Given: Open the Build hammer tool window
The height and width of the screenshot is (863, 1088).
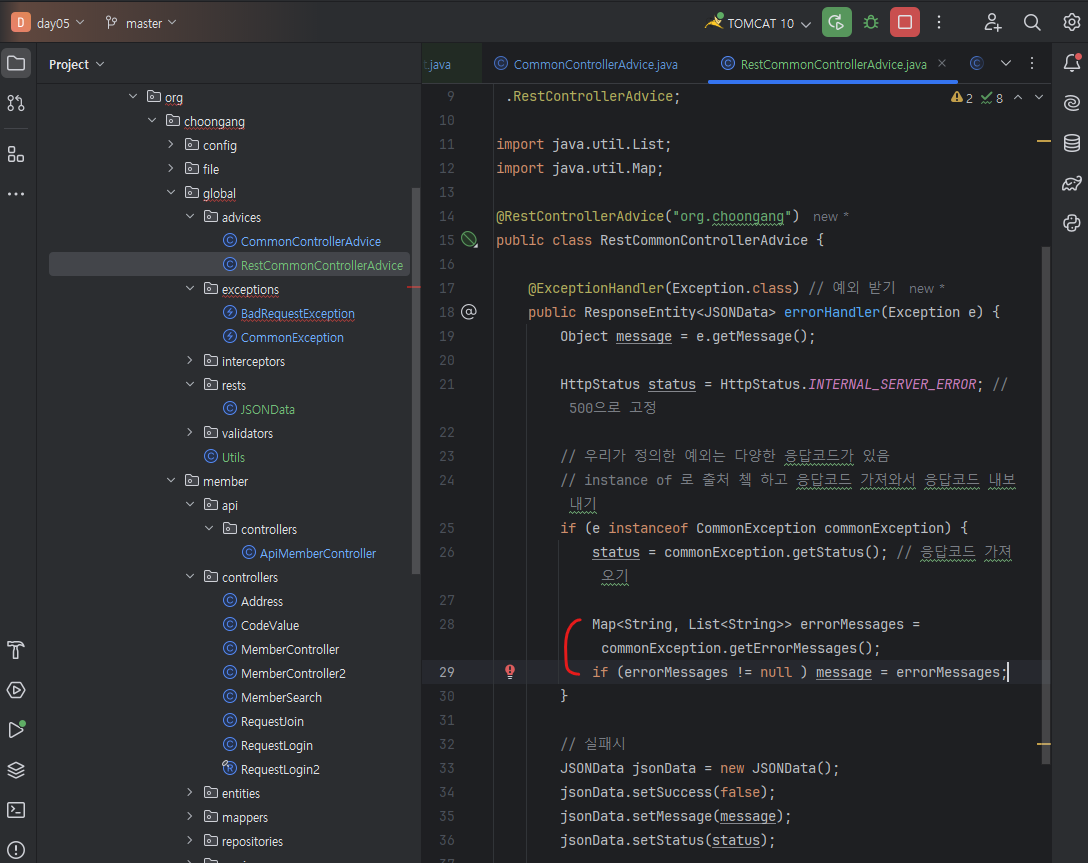Looking at the screenshot, I should click(16, 650).
